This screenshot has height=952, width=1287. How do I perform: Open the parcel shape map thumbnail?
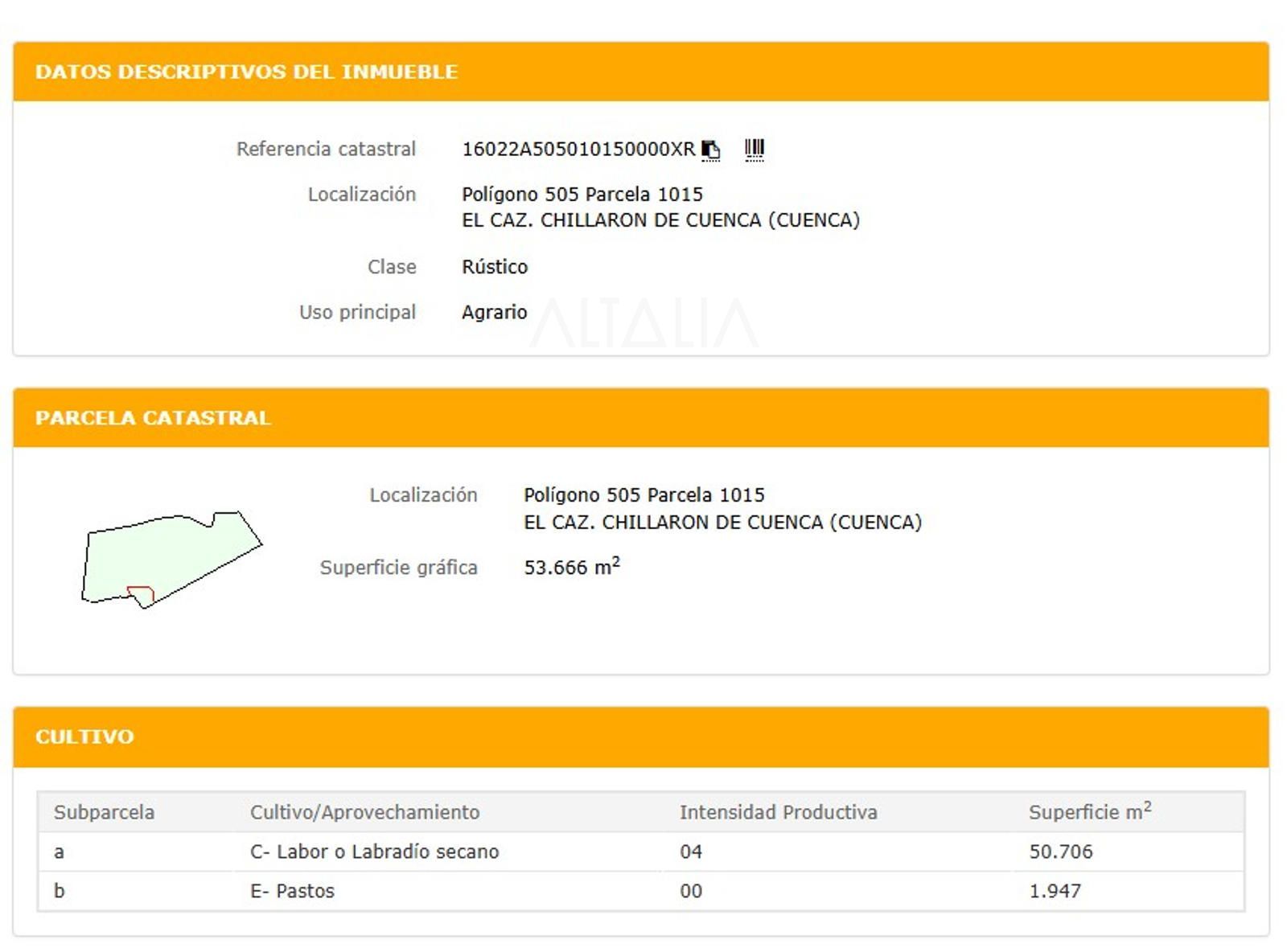coord(171,560)
